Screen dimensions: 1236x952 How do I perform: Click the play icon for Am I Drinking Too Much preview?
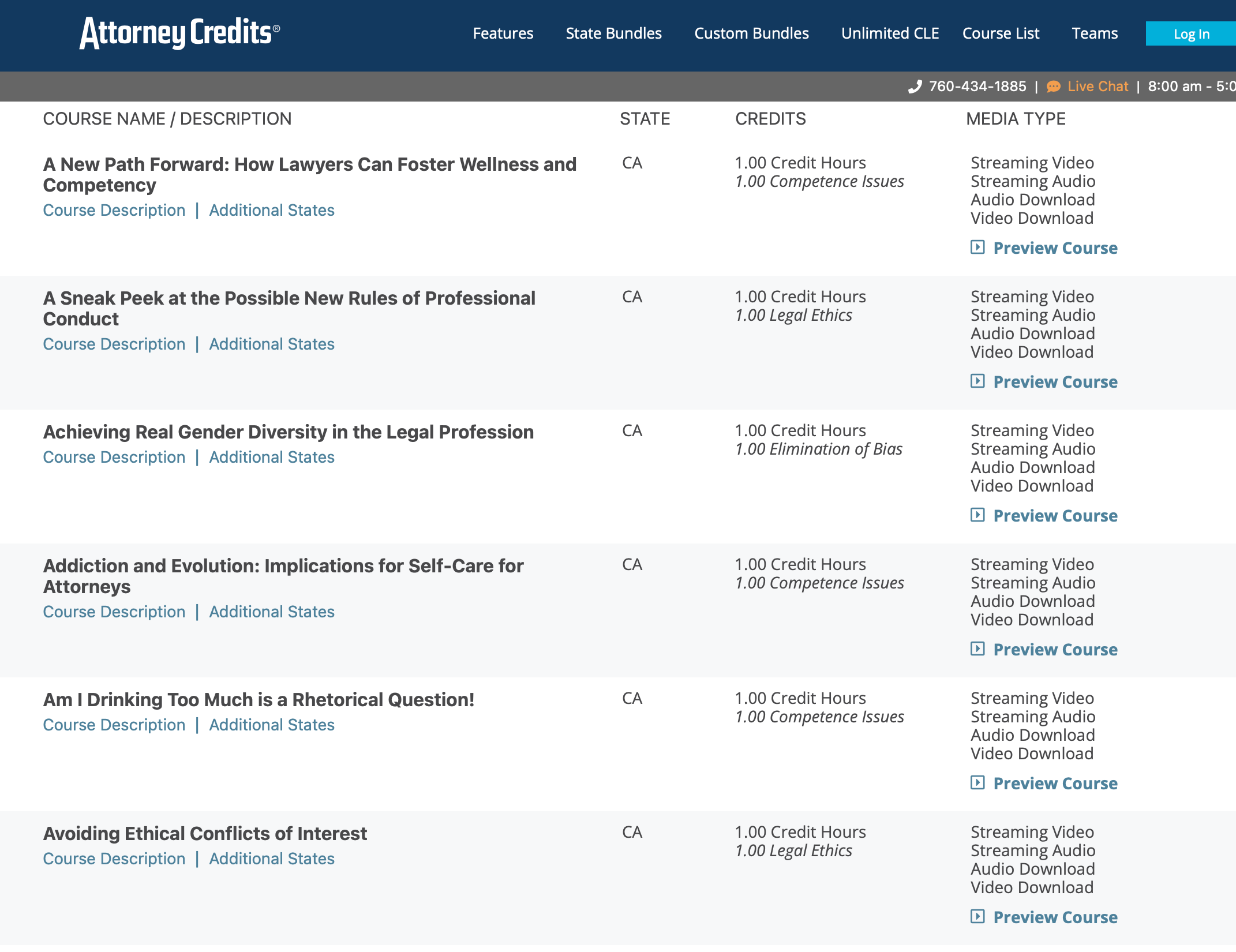click(x=977, y=783)
